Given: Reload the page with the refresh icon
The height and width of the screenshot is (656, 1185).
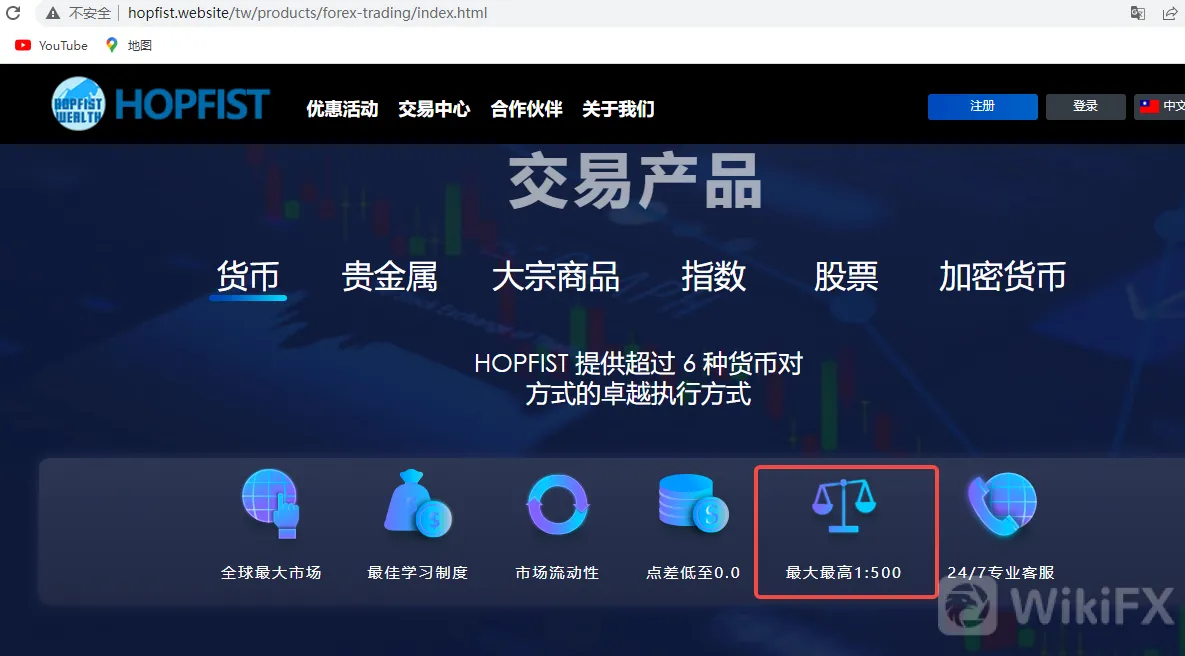Looking at the screenshot, I should (13, 13).
